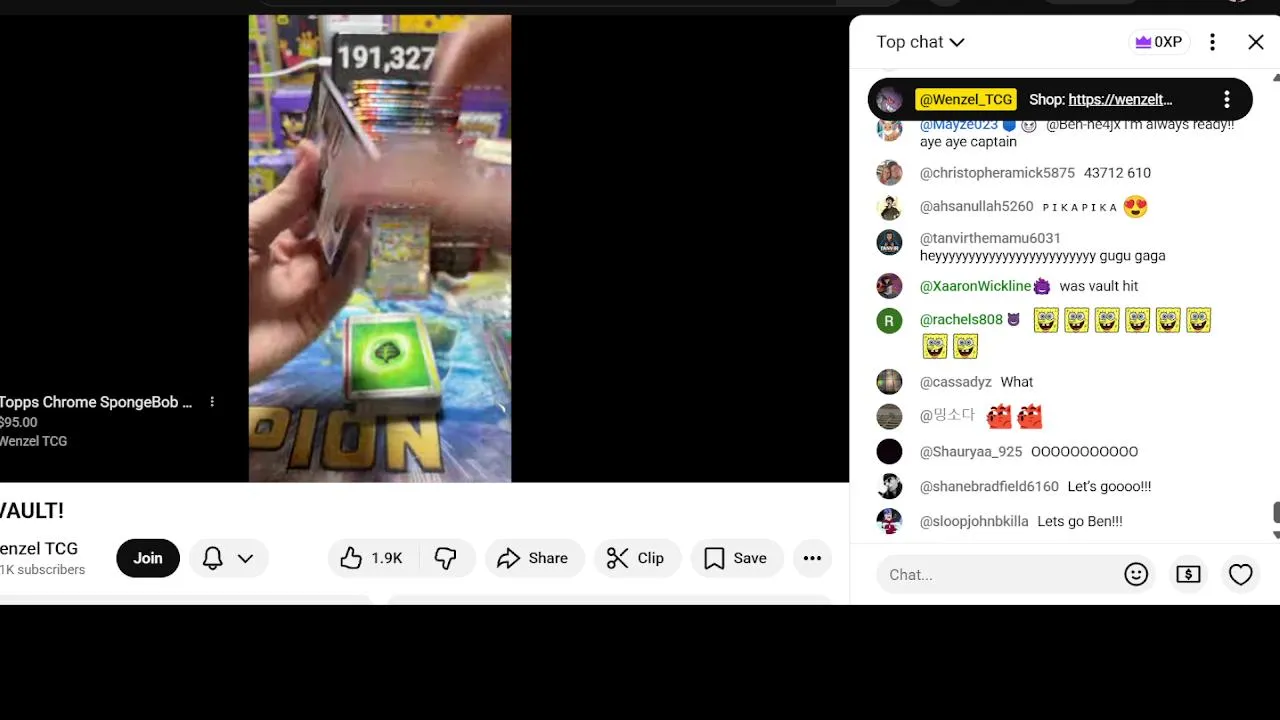Expand the Top chat dropdown

(920, 42)
